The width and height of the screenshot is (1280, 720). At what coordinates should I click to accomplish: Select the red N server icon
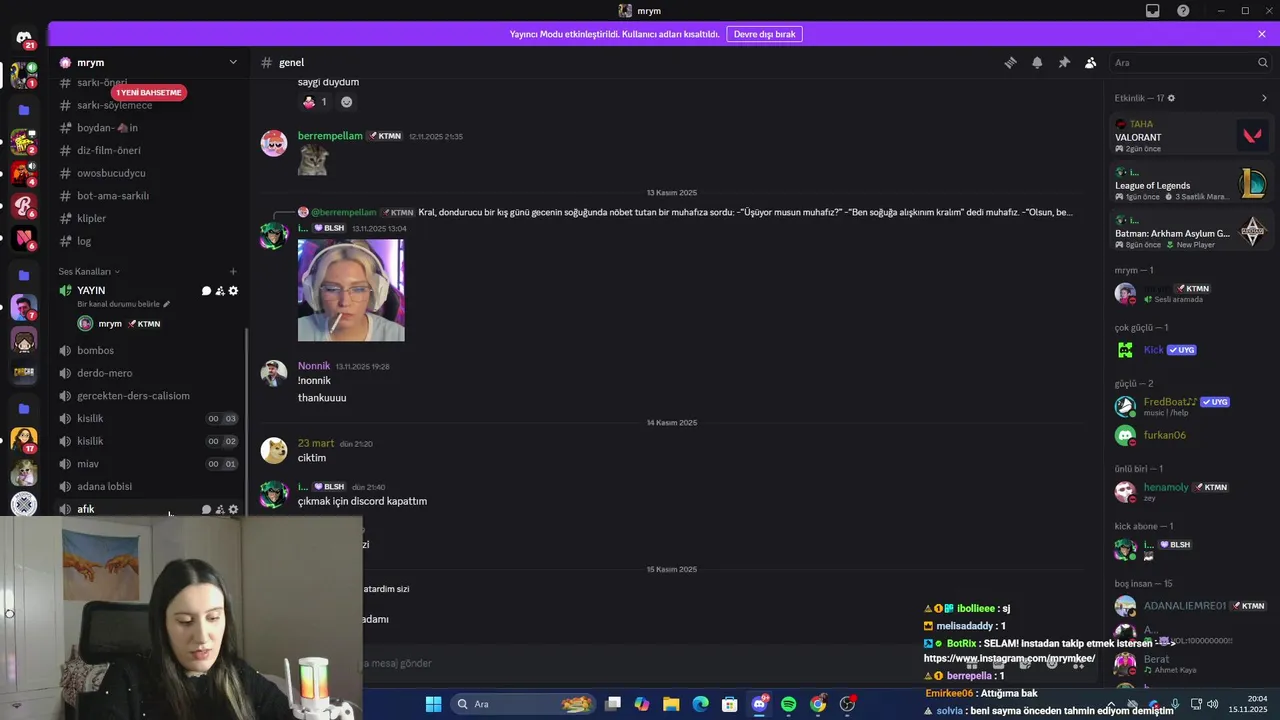[x=24, y=240]
